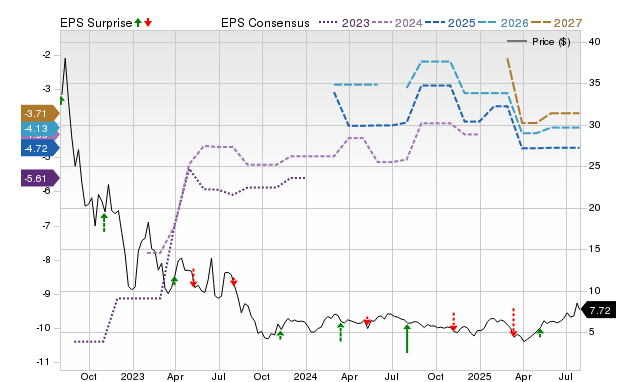Click the 2023 x-axis label
Viewport: 640px width, 382px height.
[x=133, y=376]
